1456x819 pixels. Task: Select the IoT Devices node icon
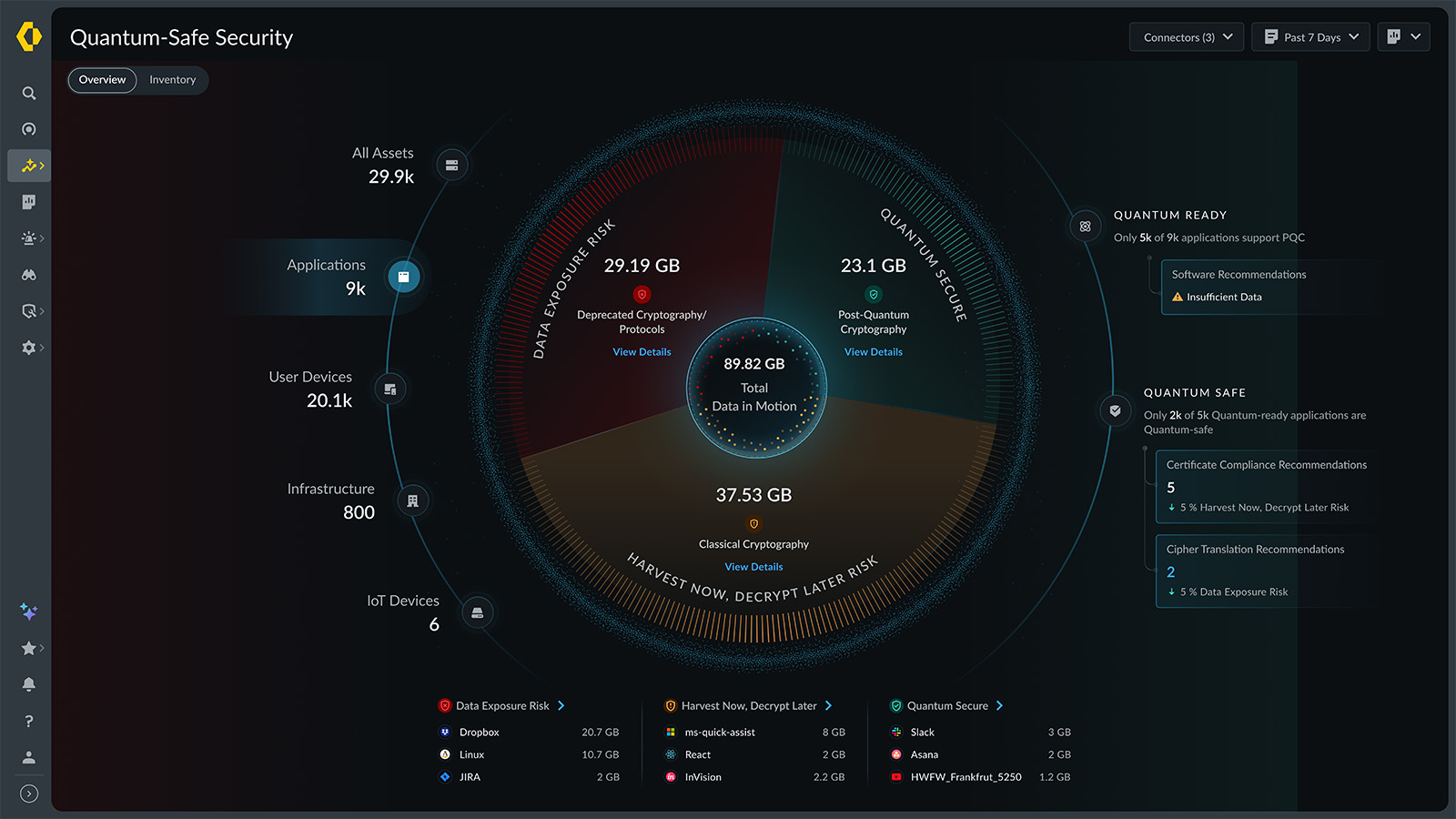click(478, 613)
